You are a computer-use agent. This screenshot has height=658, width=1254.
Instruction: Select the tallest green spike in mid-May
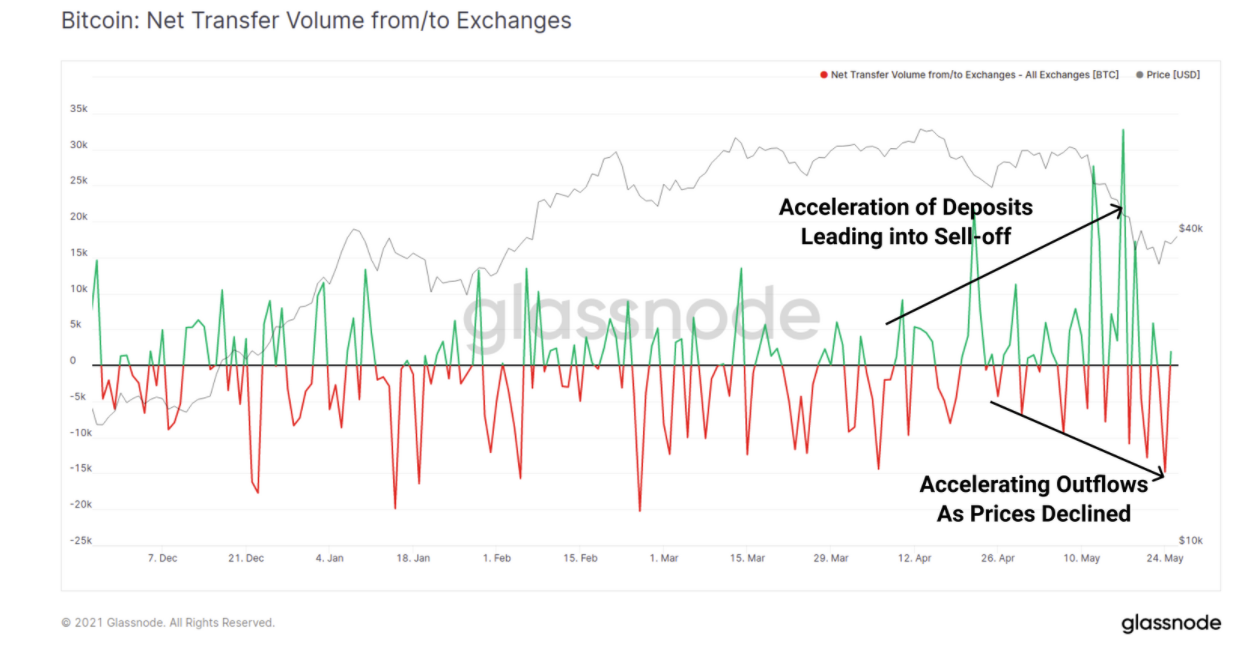point(1123,131)
